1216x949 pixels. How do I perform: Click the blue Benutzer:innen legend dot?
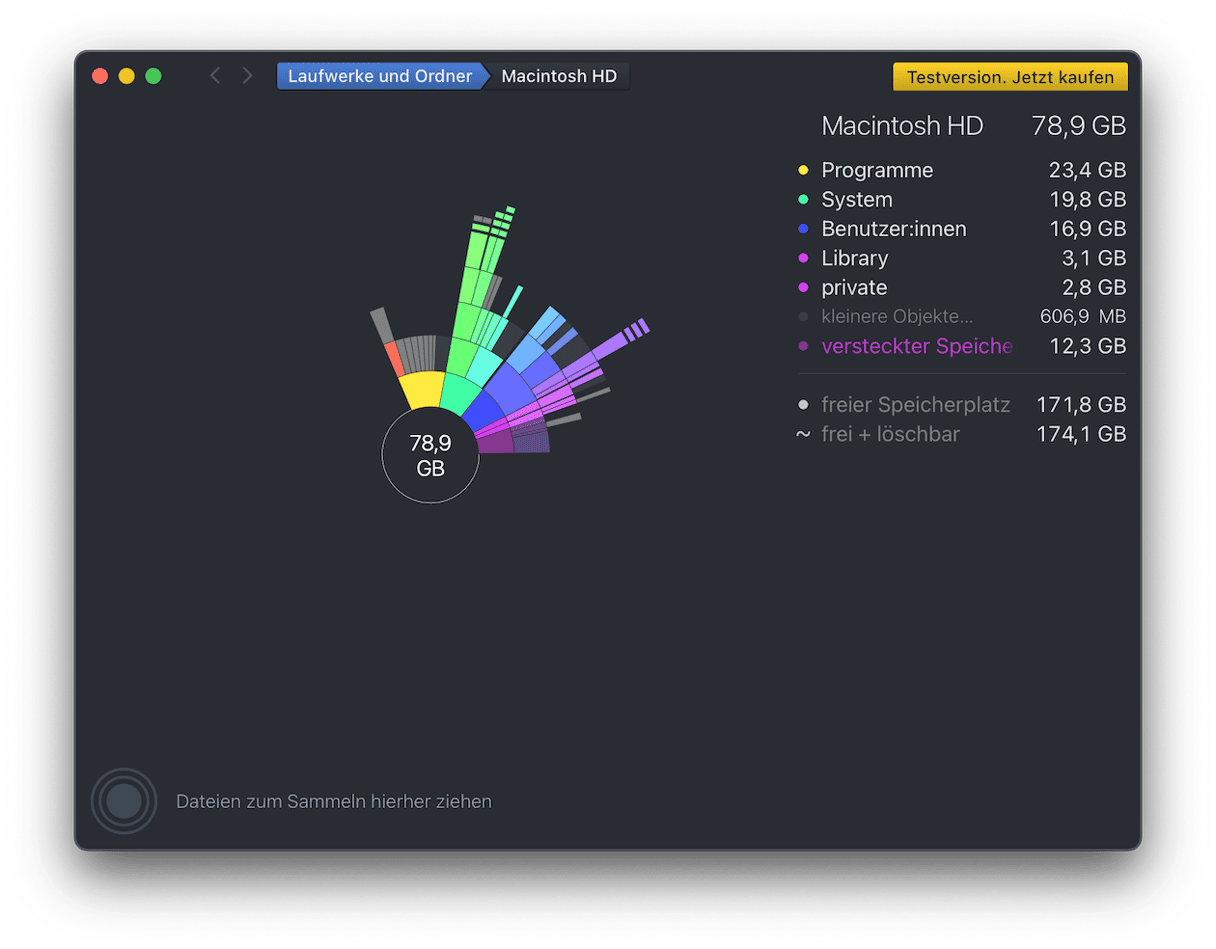coord(802,229)
